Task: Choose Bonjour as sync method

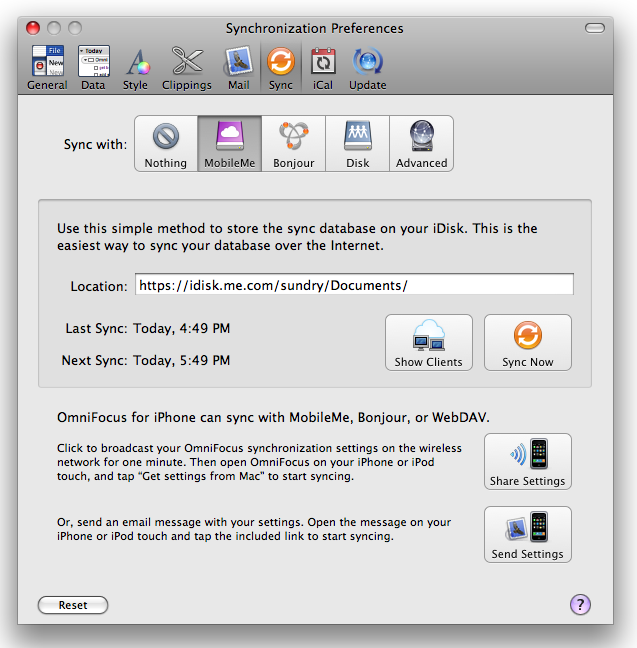Action: click(x=294, y=144)
